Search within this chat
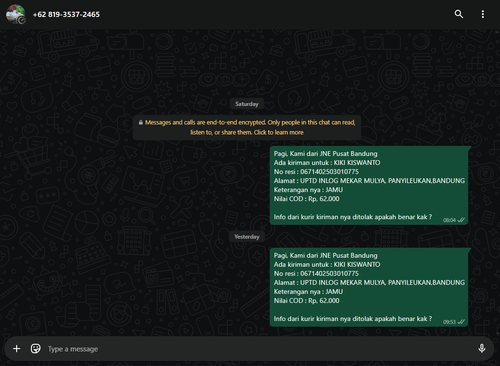 (x=459, y=14)
